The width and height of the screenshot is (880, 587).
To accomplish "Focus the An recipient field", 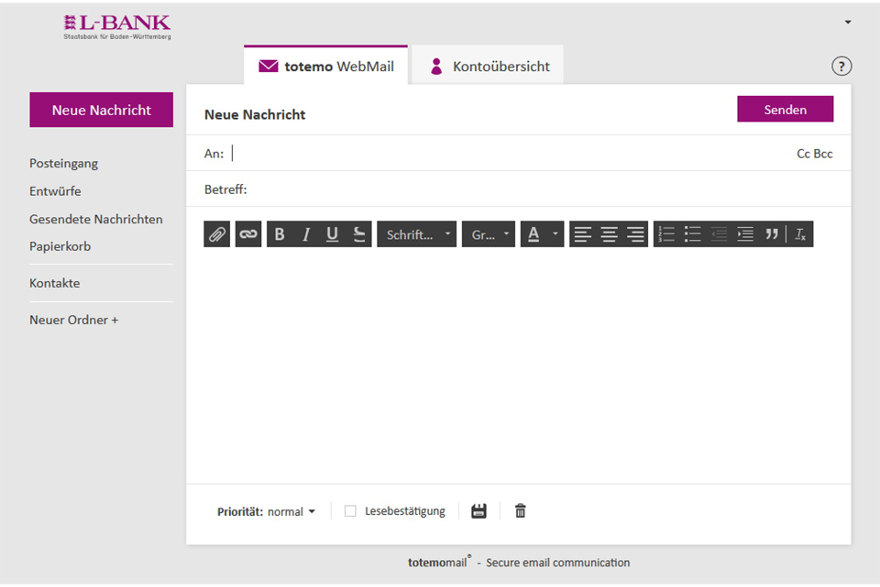I will [511, 153].
